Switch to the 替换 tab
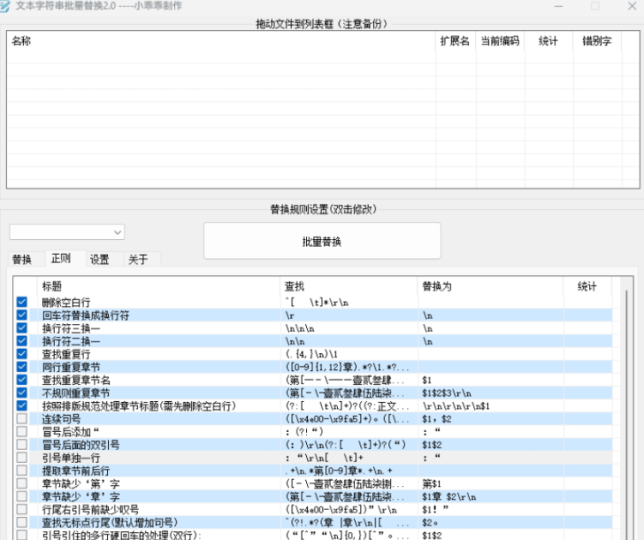Image resolution: width=644 pixels, height=540 pixels. [22, 260]
